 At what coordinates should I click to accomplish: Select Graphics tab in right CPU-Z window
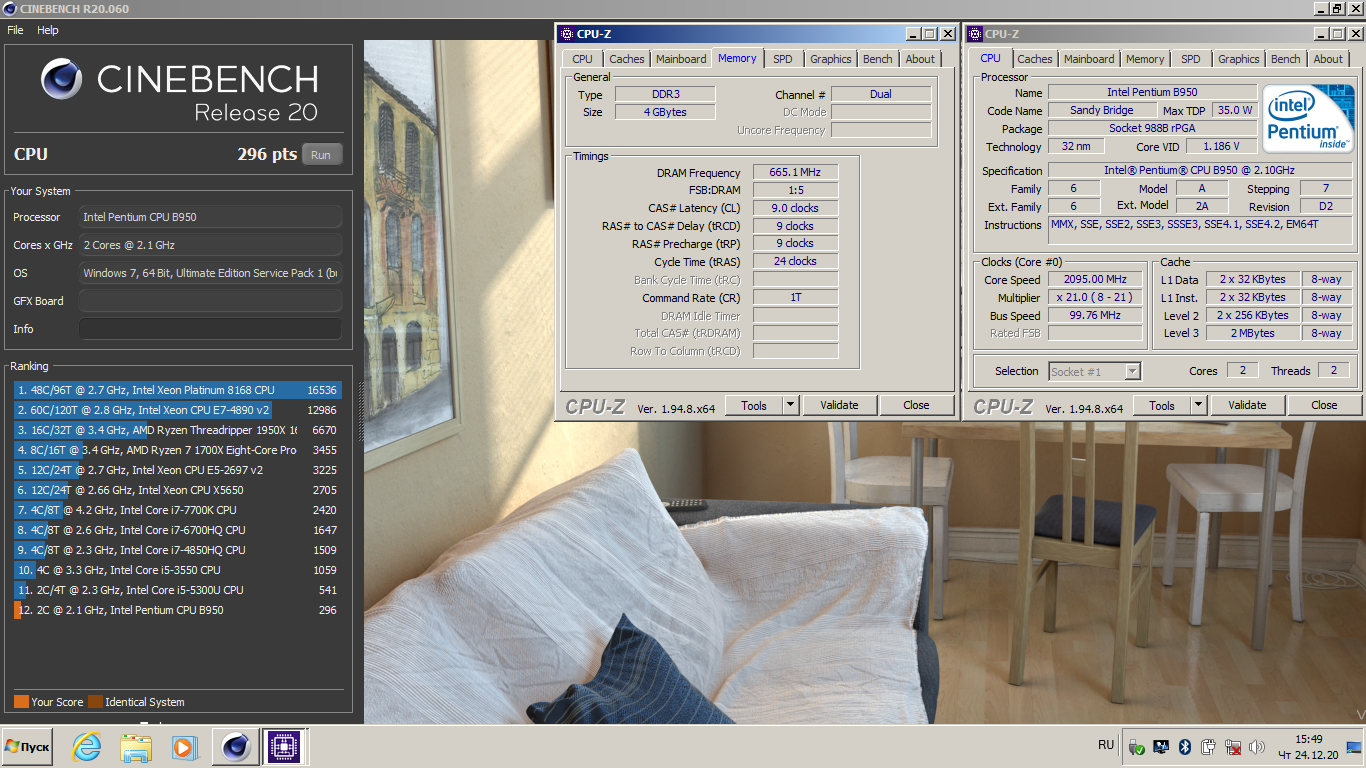(x=1239, y=59)
